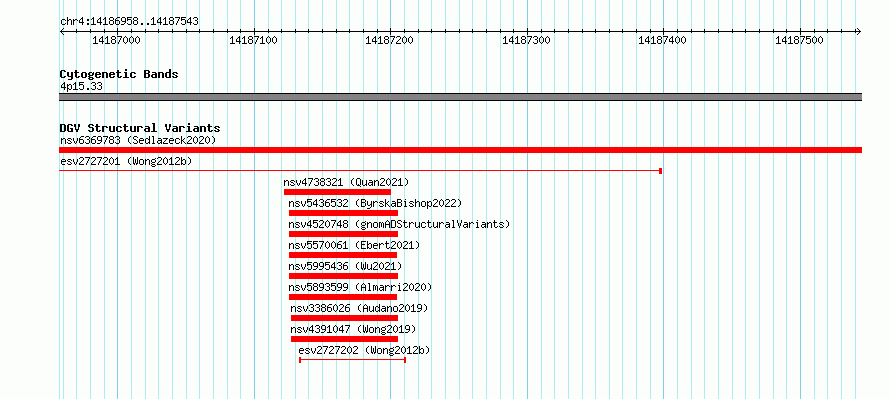Click nsv5436532 (ByrskaBishop2022) label
Image resolution: width=890 pixels, height=399 pixels.
[375, 203]
